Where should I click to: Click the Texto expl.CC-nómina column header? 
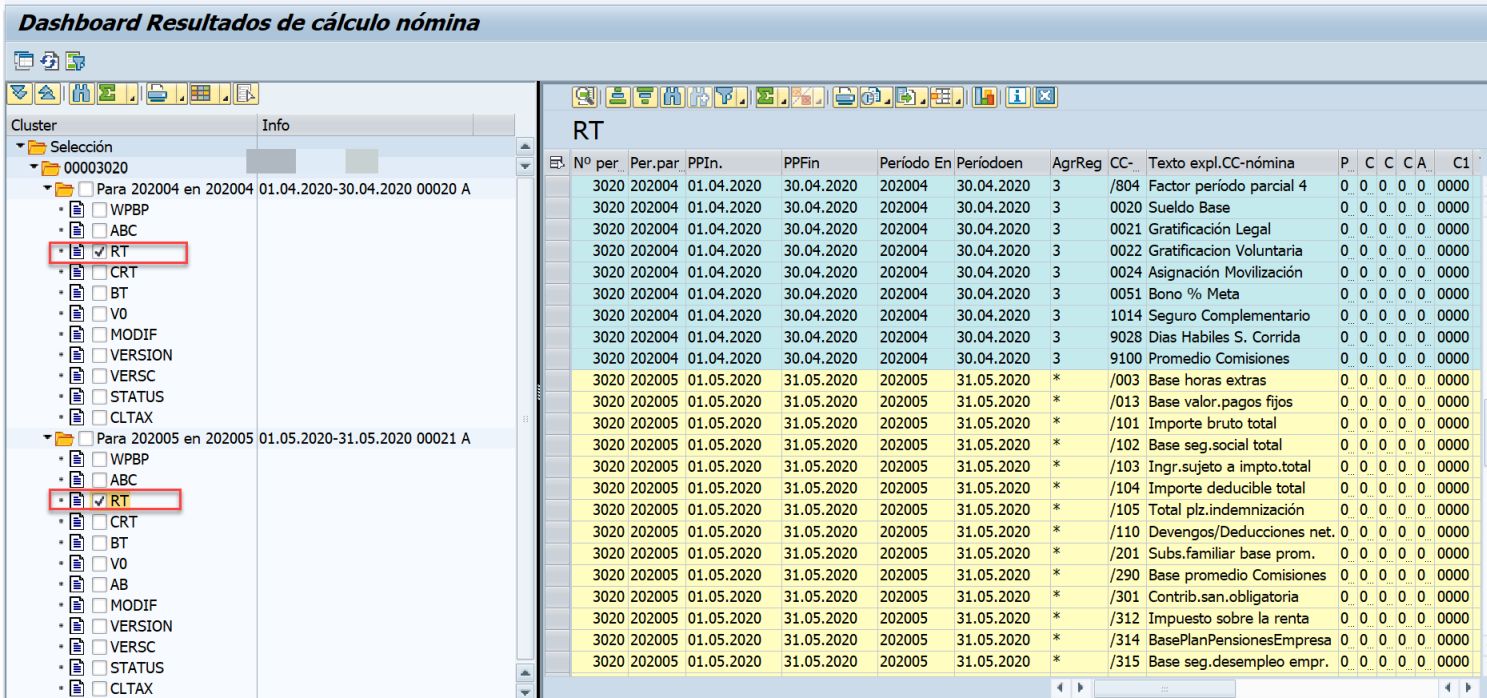[1241, 162]
